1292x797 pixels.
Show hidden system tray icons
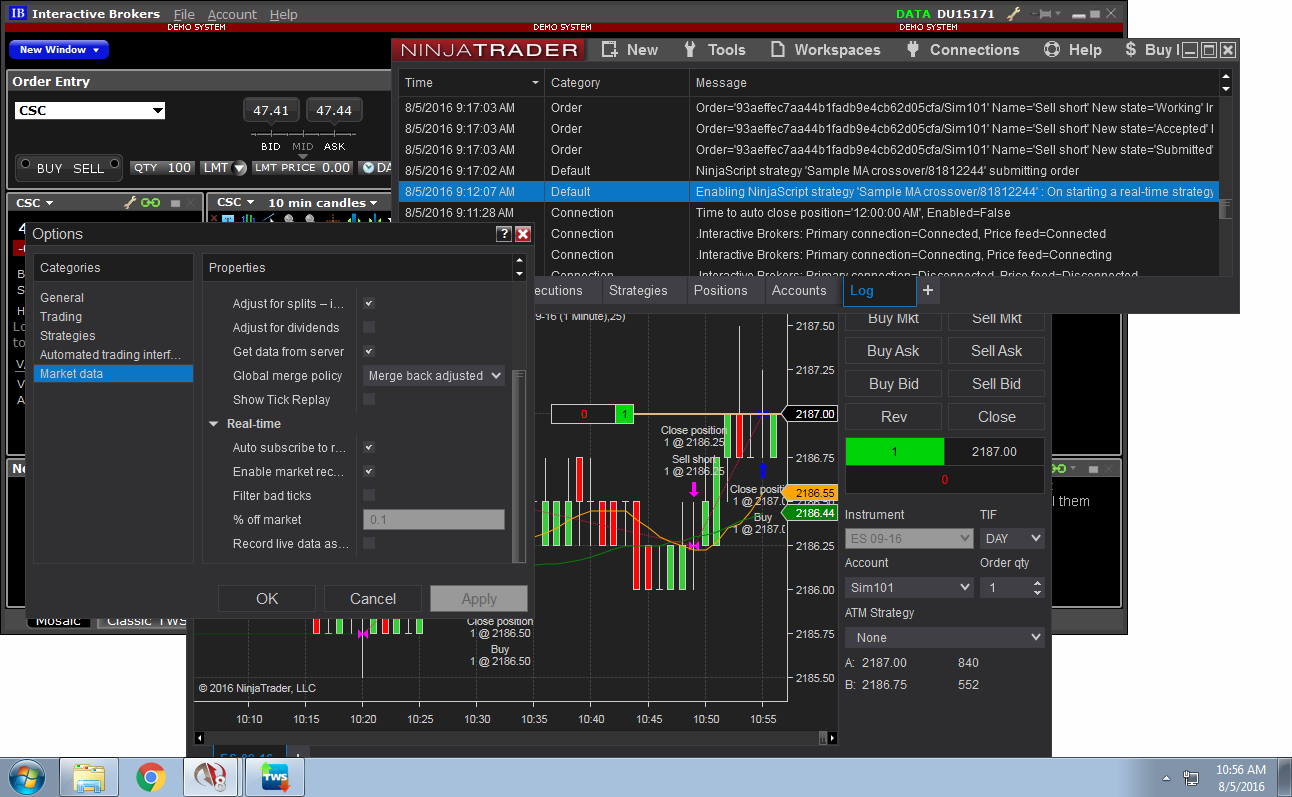point(1167,778)
